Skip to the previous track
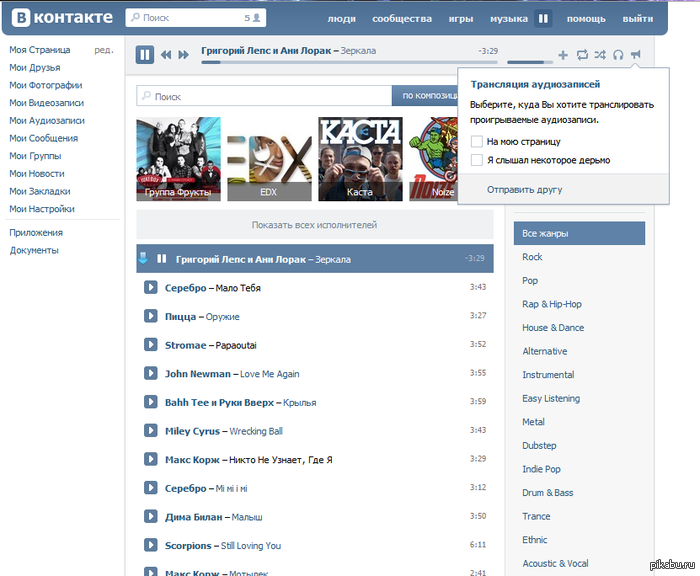 166,55
